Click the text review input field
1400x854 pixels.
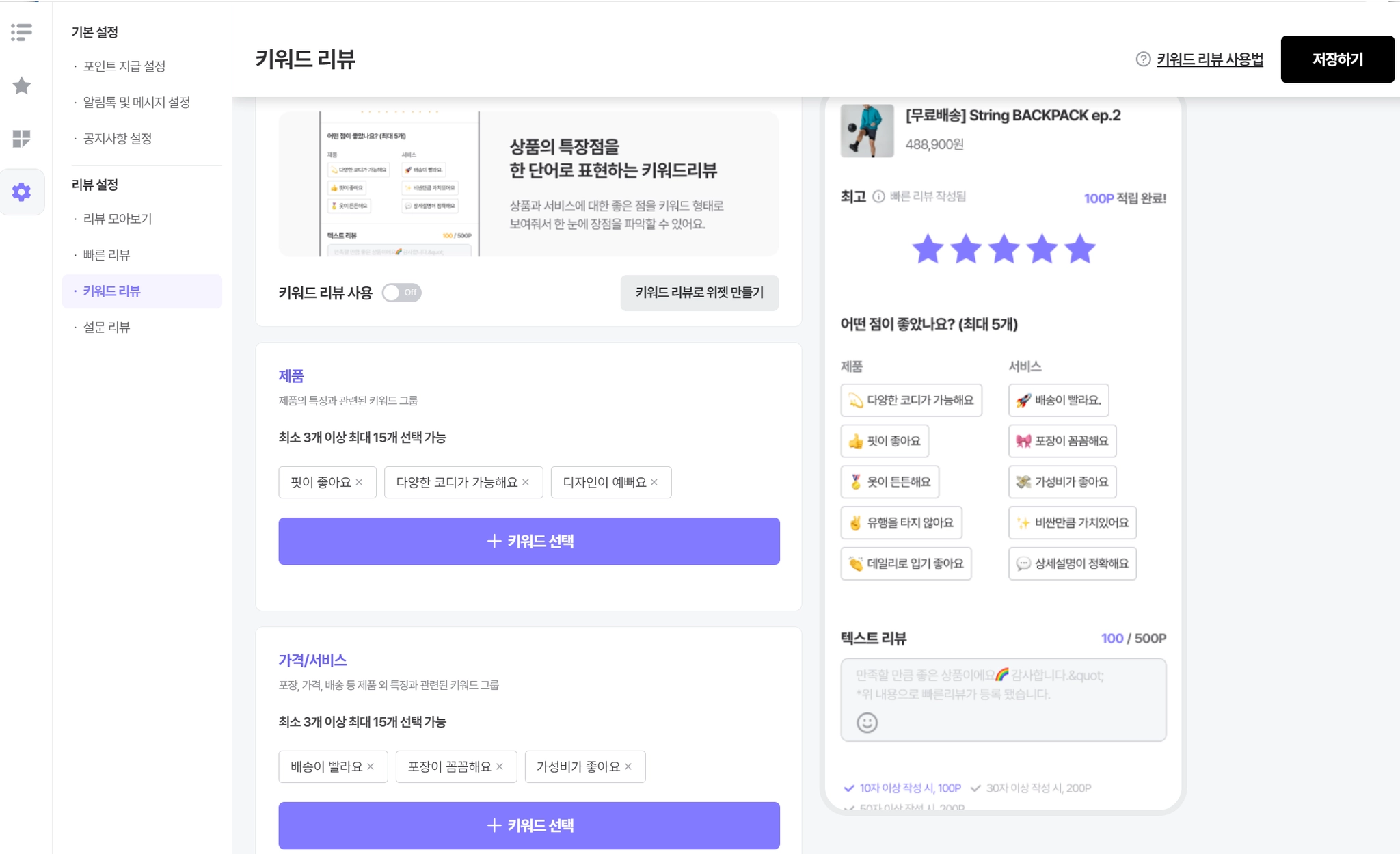tap(1003, 687)
